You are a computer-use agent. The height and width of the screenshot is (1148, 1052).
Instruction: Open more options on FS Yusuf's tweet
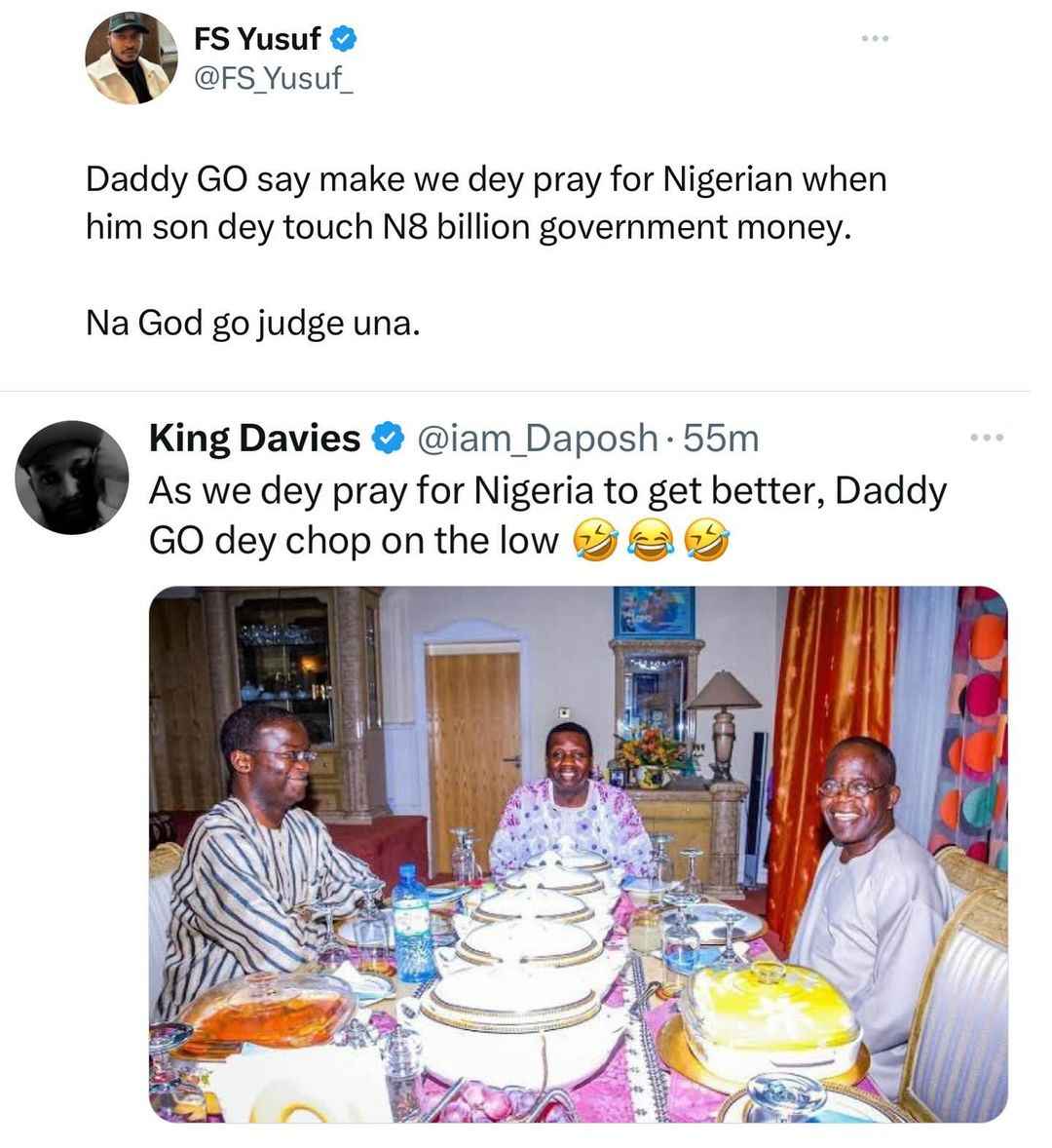point(874,38)
